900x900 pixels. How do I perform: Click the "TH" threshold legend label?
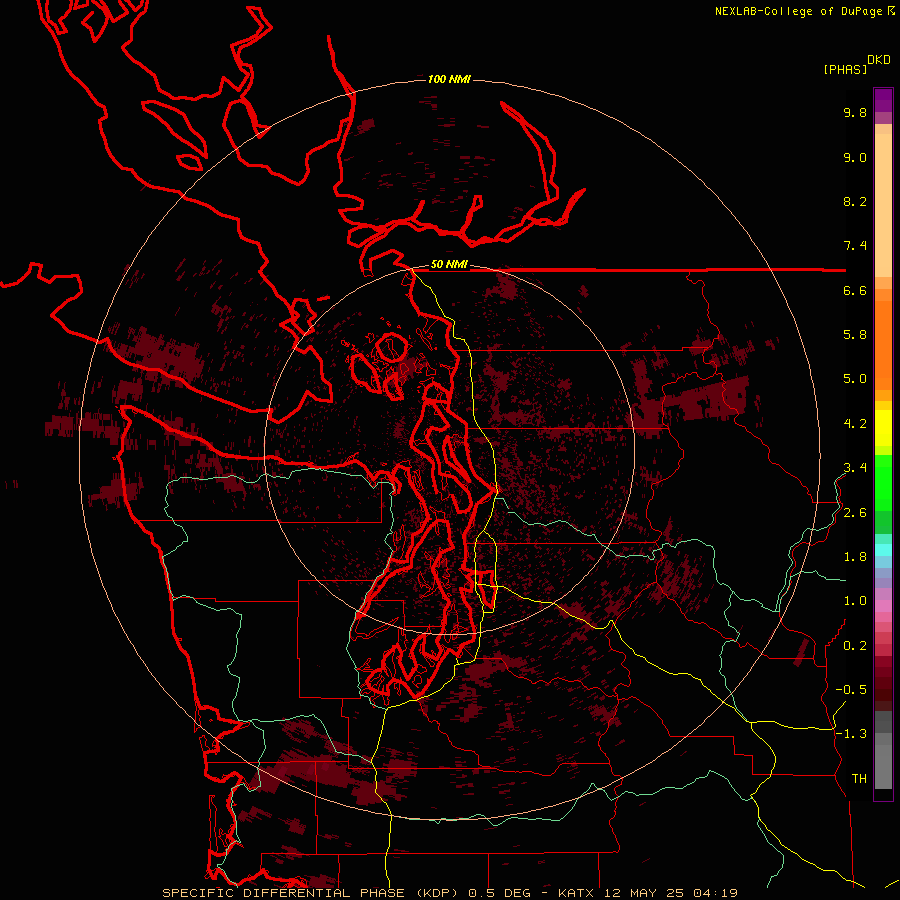pyautogui.click(x=859, y=779)
